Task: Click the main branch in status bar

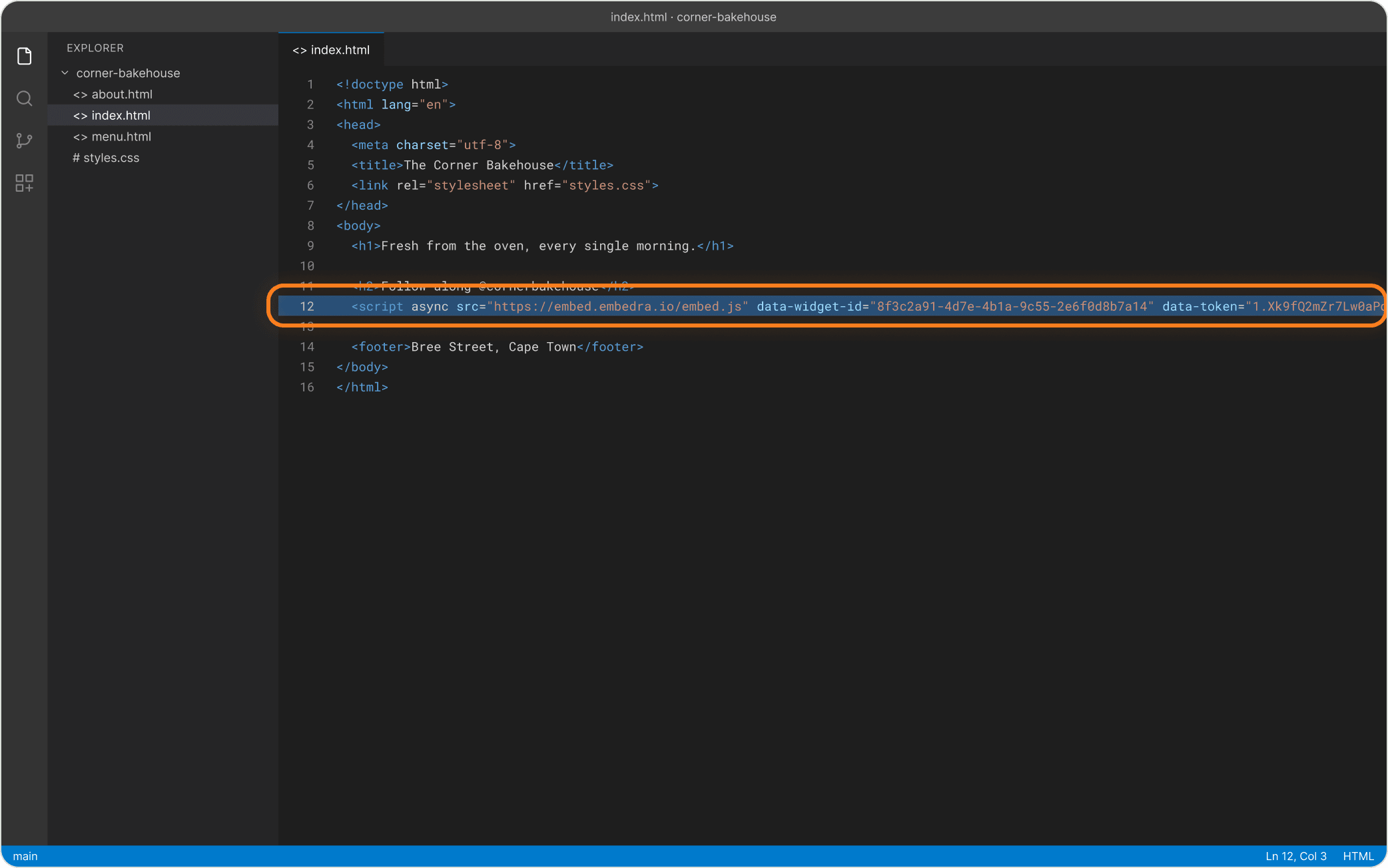Action: [x=25, y=856]
